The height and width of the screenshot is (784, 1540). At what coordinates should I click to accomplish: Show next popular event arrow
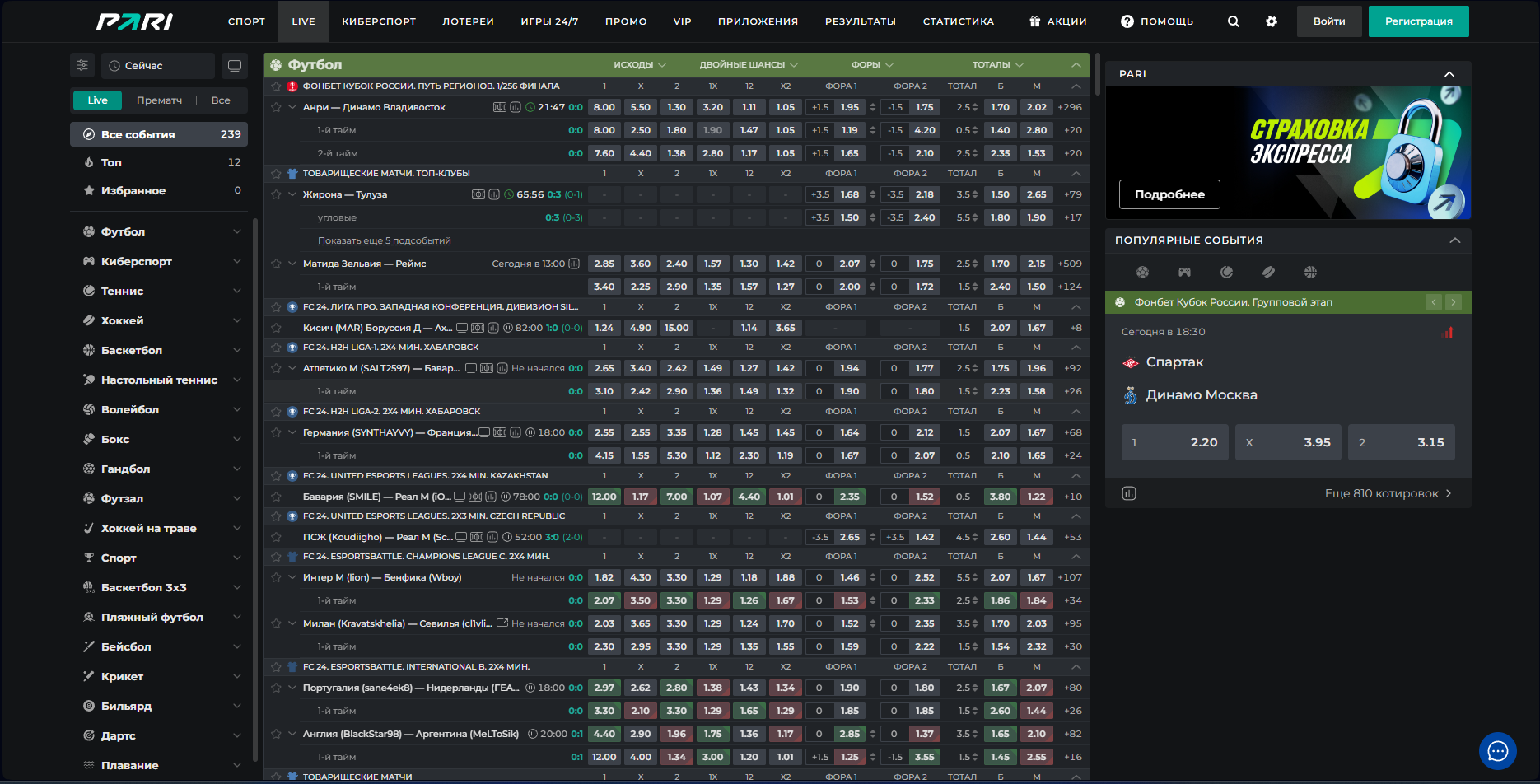1453,302
